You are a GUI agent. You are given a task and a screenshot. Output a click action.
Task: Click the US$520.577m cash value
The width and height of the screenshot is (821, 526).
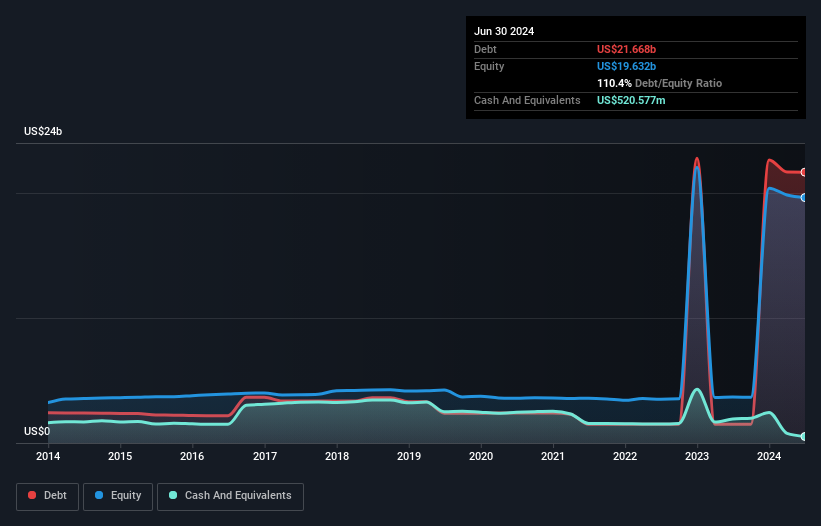(x=631, y=100)
